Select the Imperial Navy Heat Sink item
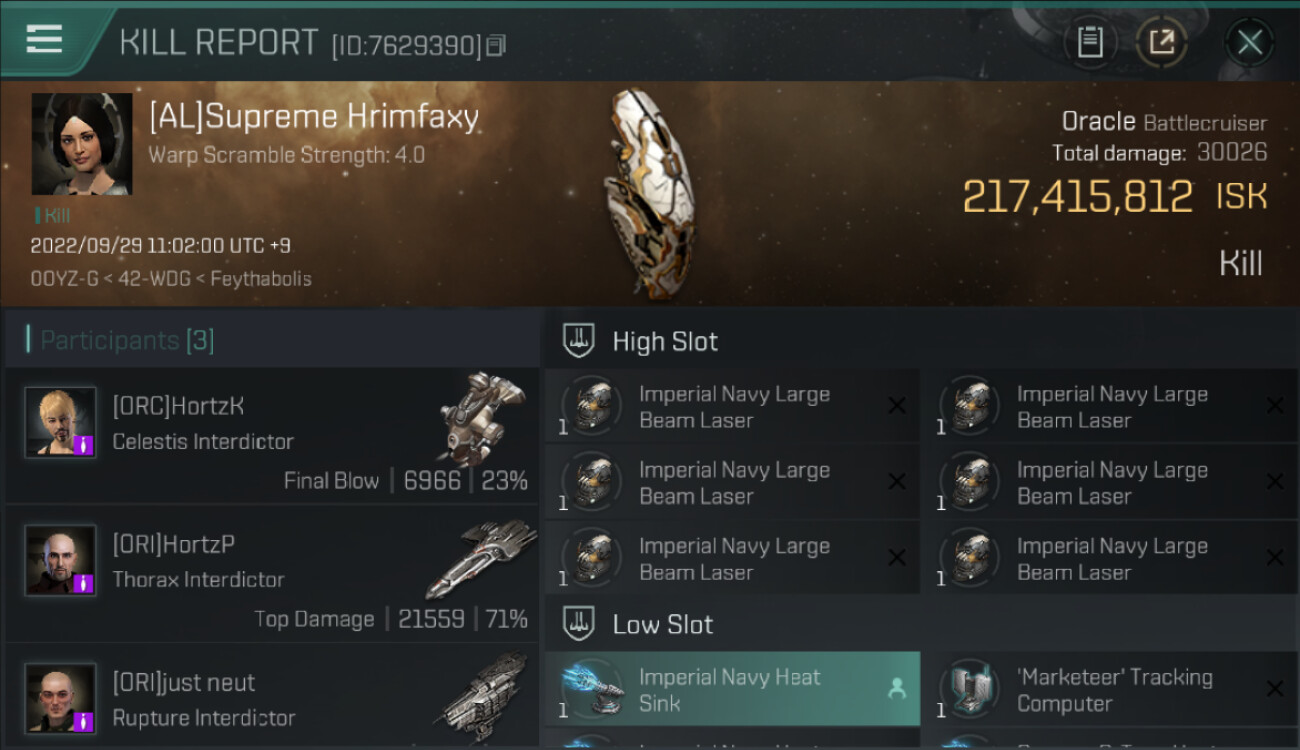The height and width of the screenshot is (750, 1300). click(x=729, y=689)
